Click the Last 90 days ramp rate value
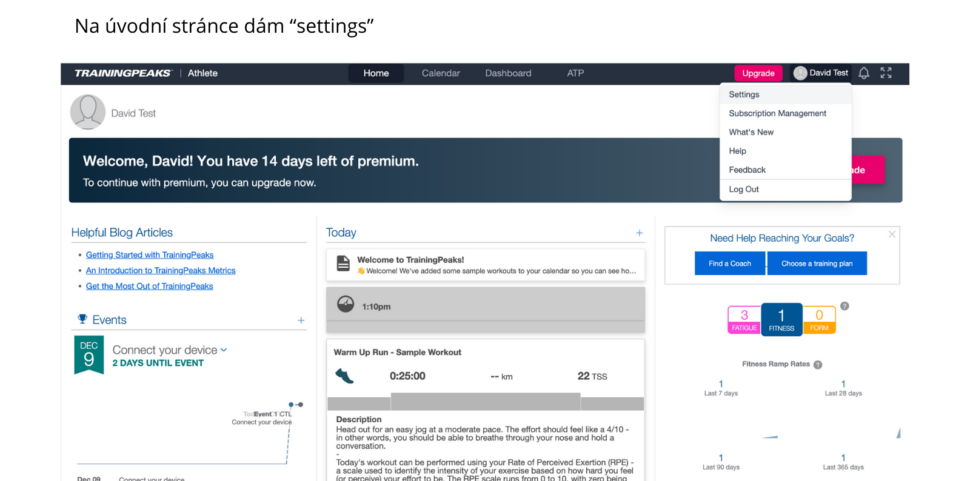970x481 pixels. click(x=721, y=458)
